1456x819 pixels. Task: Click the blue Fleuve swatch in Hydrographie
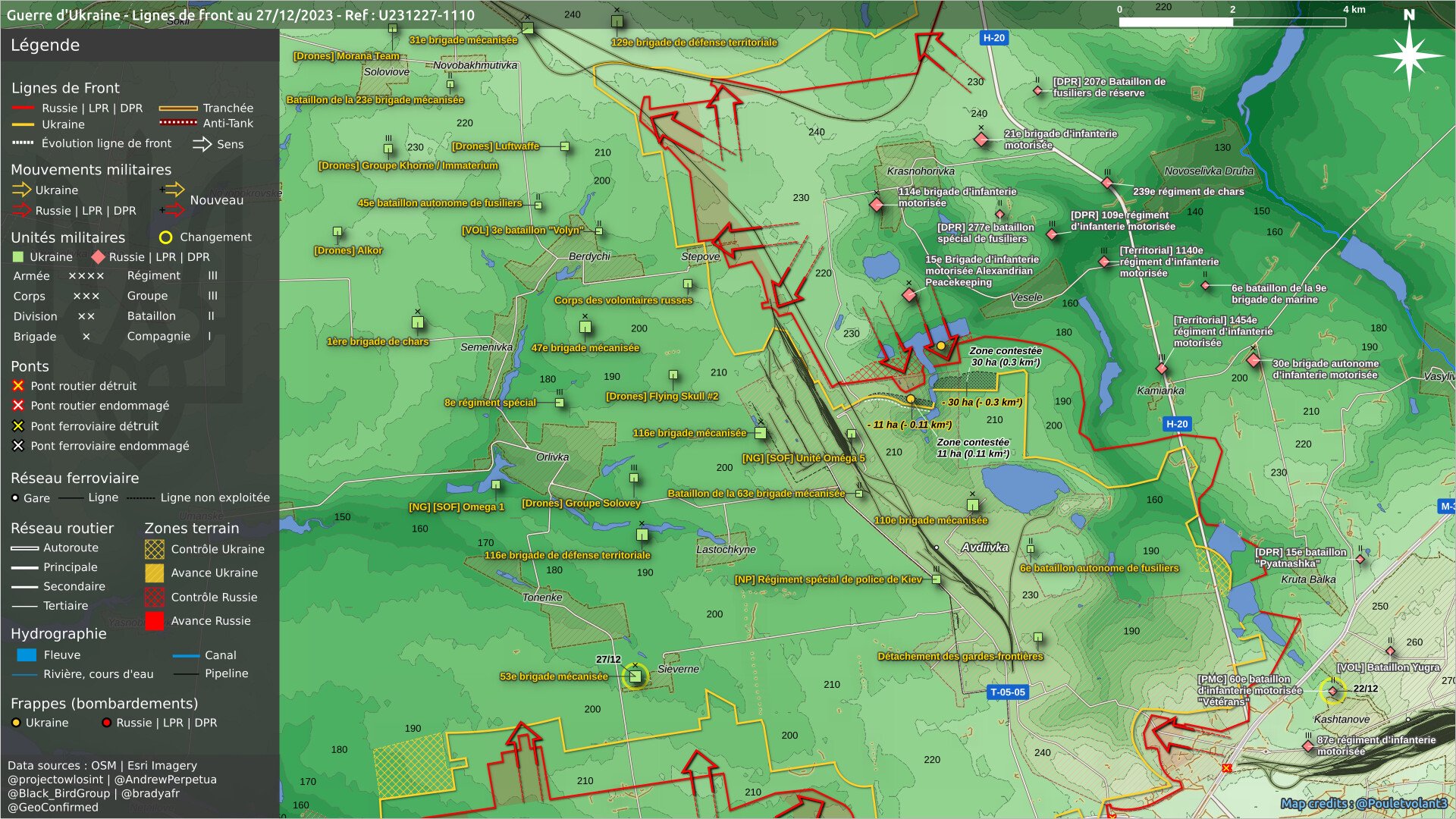pyautogui.click(x=27, y=655)
